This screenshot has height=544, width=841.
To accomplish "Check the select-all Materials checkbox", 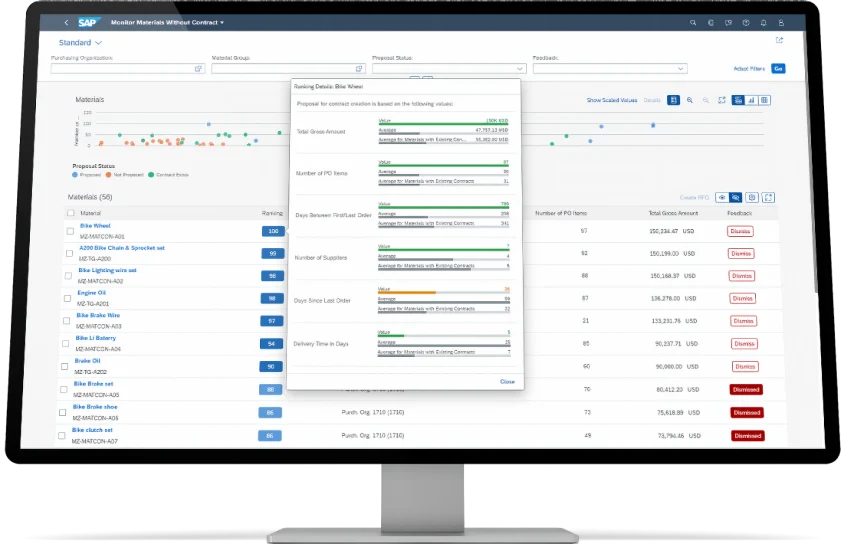I will point(70,213).
